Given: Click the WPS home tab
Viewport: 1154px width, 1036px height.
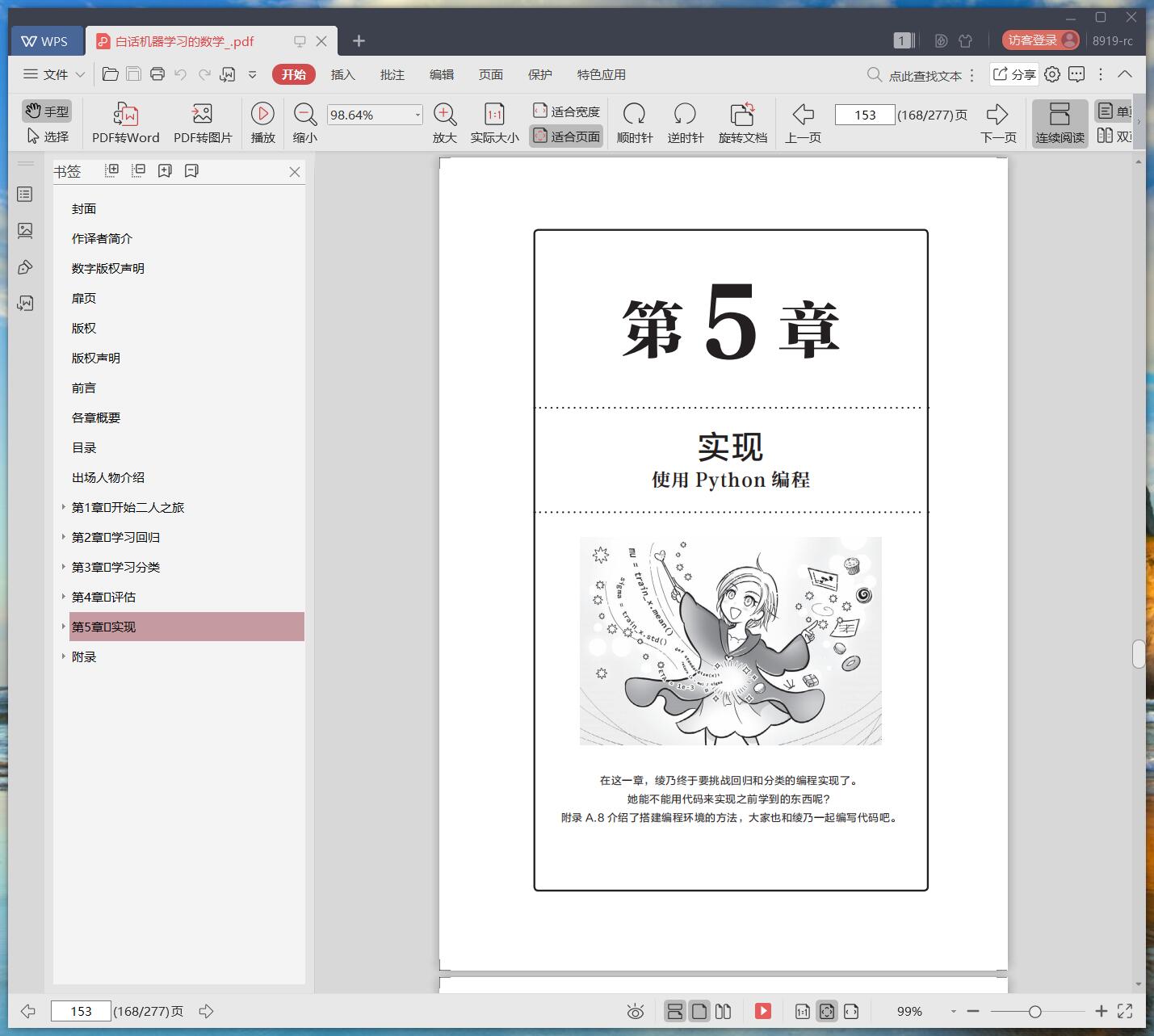Looking at the screenshot, I should [x=46, y=40].
